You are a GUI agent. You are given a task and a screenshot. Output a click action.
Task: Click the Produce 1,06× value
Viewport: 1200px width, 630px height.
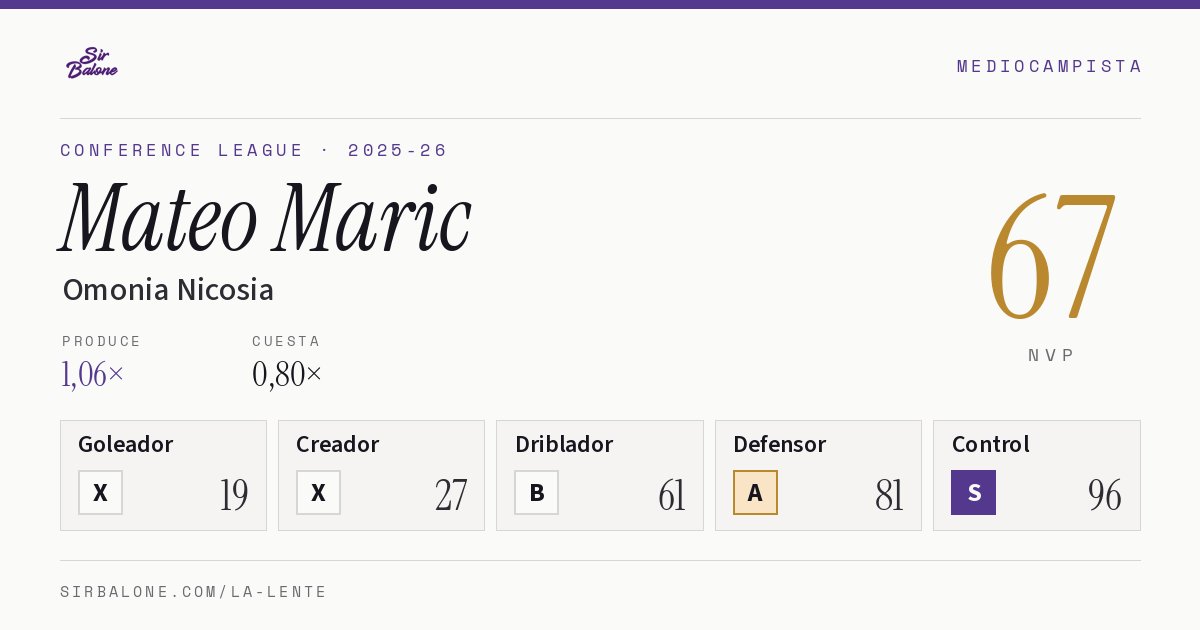tap(93, 374)
